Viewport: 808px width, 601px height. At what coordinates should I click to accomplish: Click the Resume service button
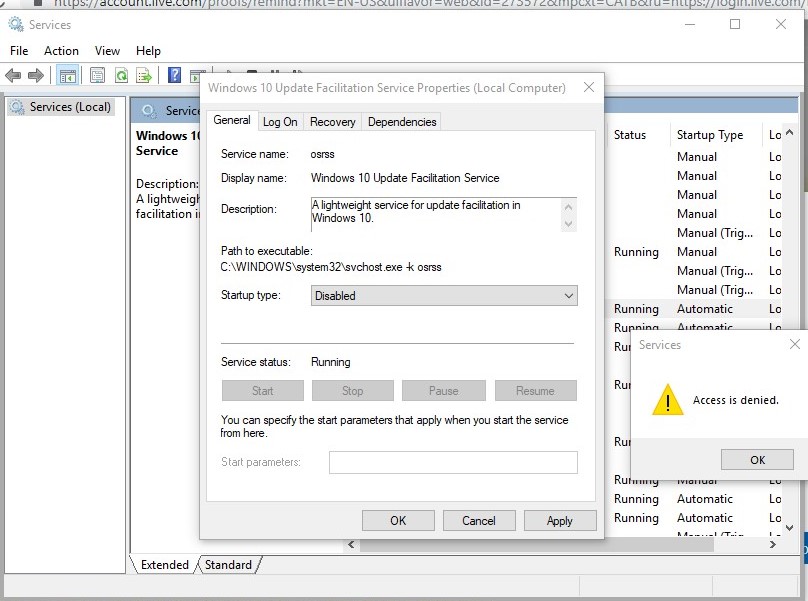[x=535, y=391]
